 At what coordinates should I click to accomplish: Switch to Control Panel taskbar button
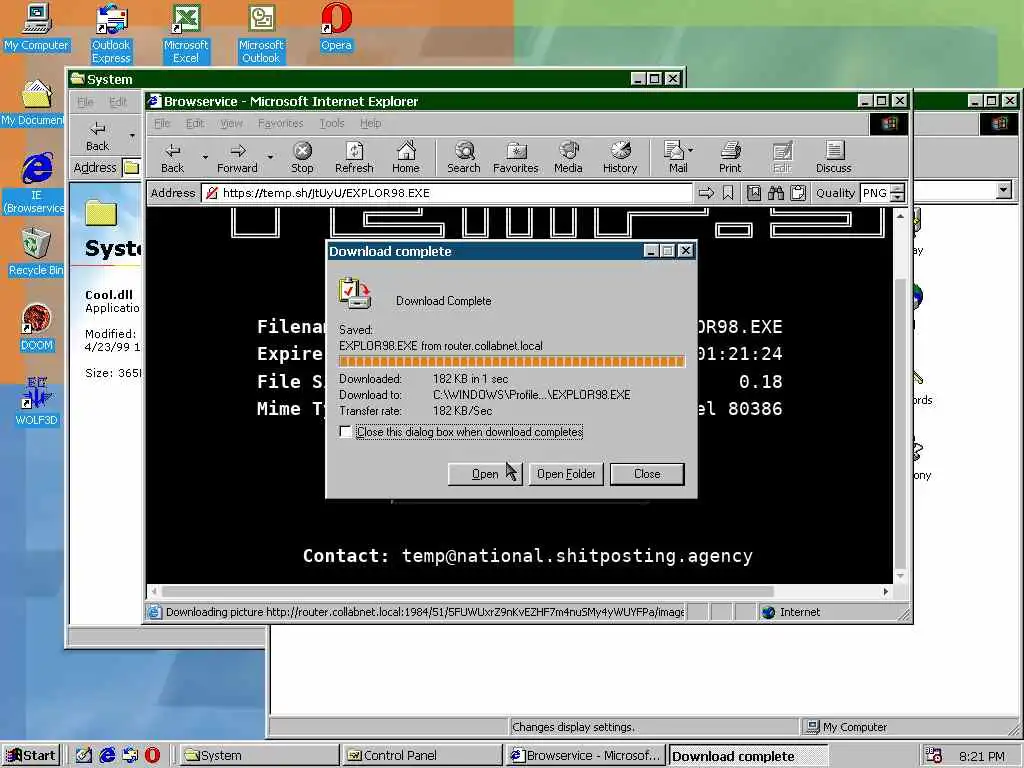click(421, 755)
